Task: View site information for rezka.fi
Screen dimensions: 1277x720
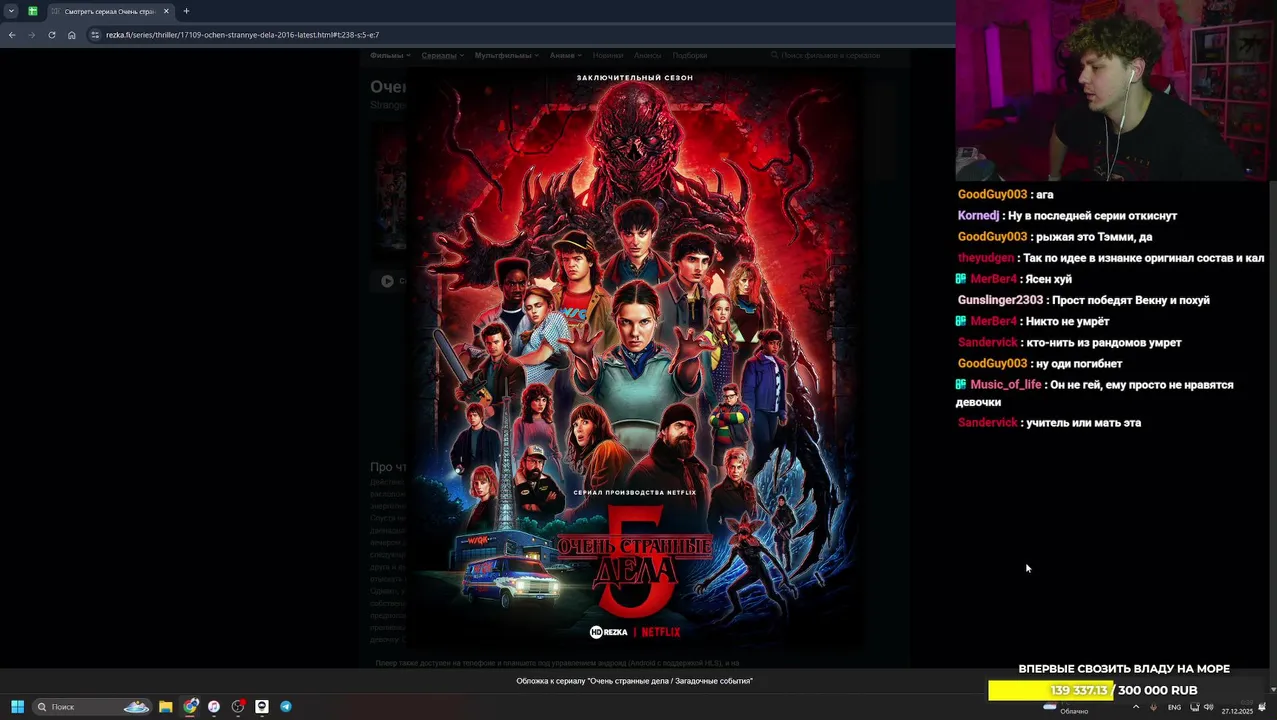Action: coord(95,35)
